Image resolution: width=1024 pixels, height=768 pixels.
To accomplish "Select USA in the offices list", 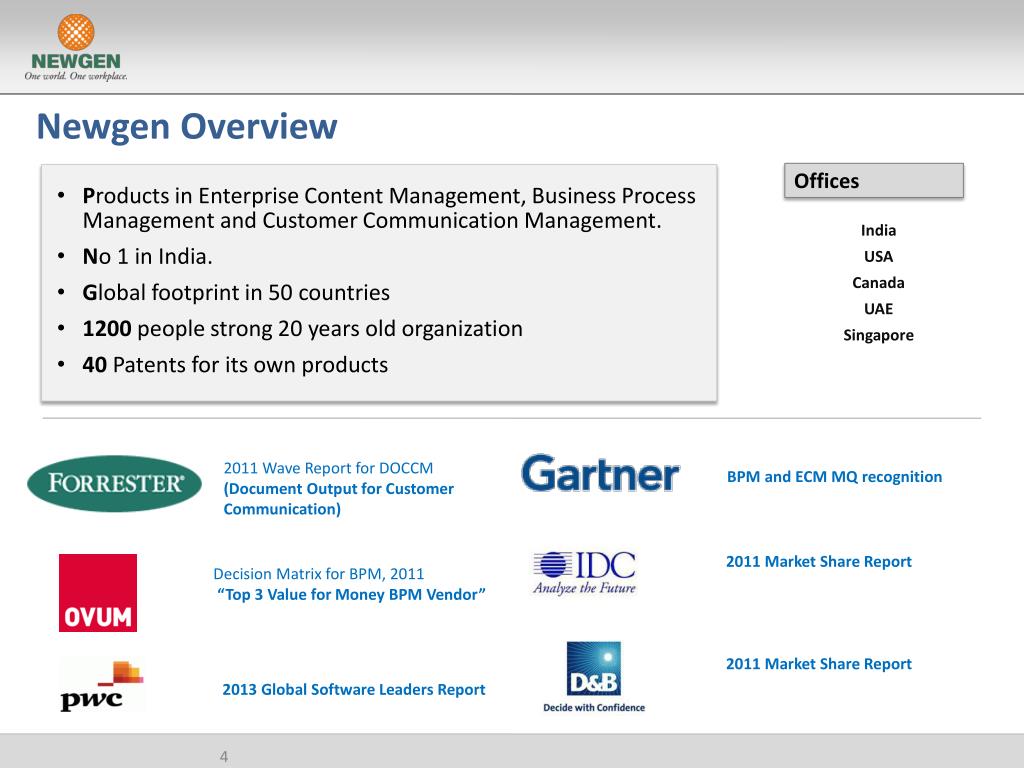I will coord(878,257).
